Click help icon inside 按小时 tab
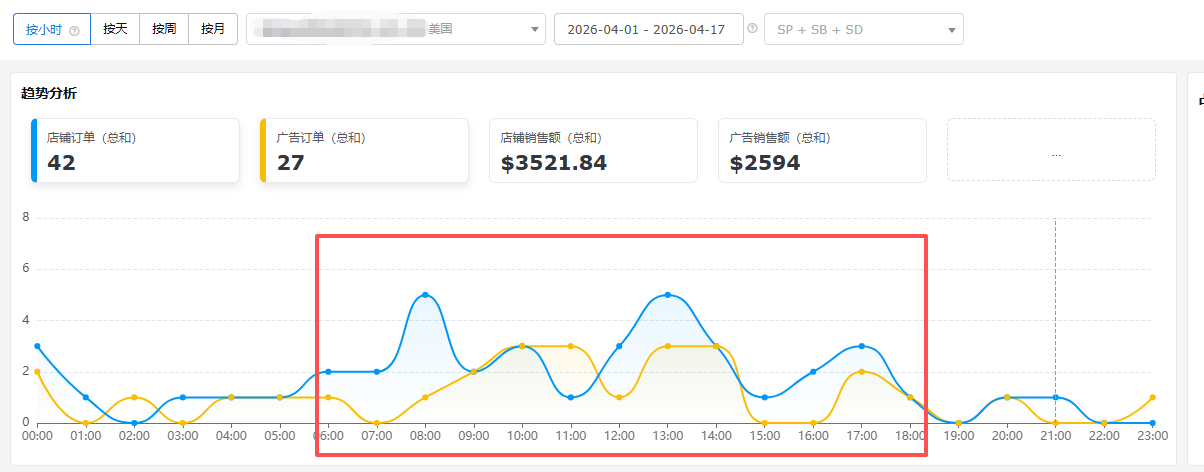The image size is (1204, 472). 74,30
